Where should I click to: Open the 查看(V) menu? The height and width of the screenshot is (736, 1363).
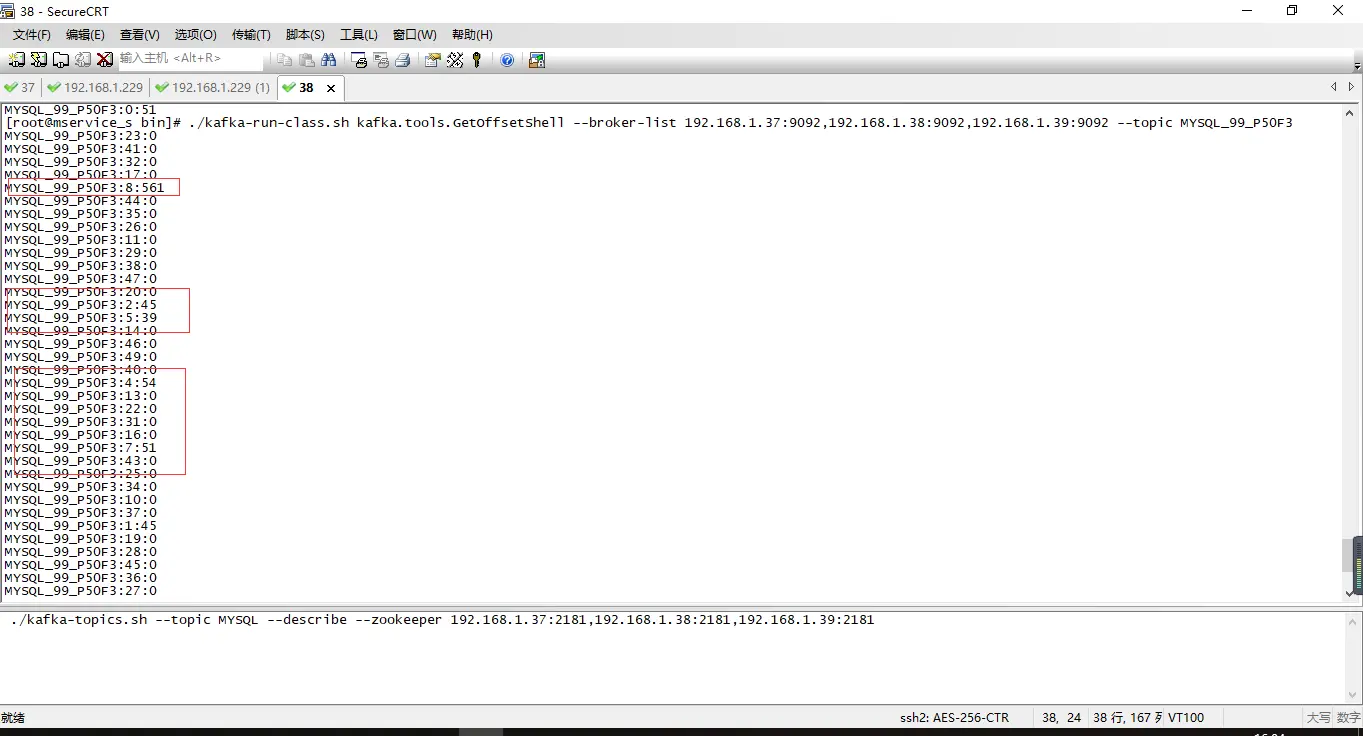(140, 35)
